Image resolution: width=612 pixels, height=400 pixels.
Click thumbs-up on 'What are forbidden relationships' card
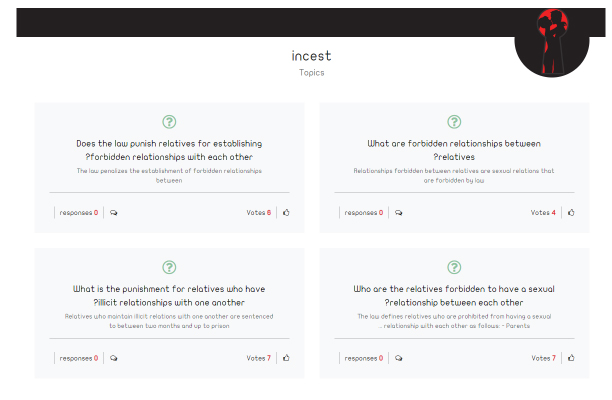tap(571, 213)
